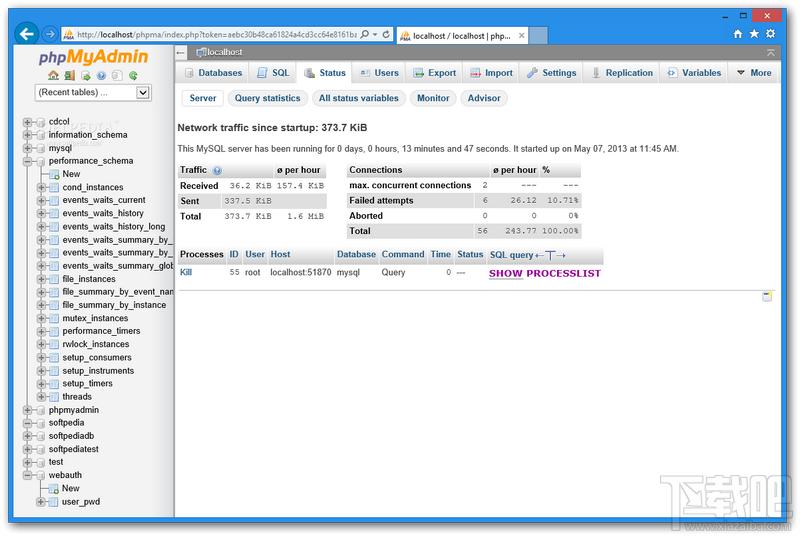Click the reload navigation icon in sidebar
This screenshot has height=536, width=800.
click(133, 75)
